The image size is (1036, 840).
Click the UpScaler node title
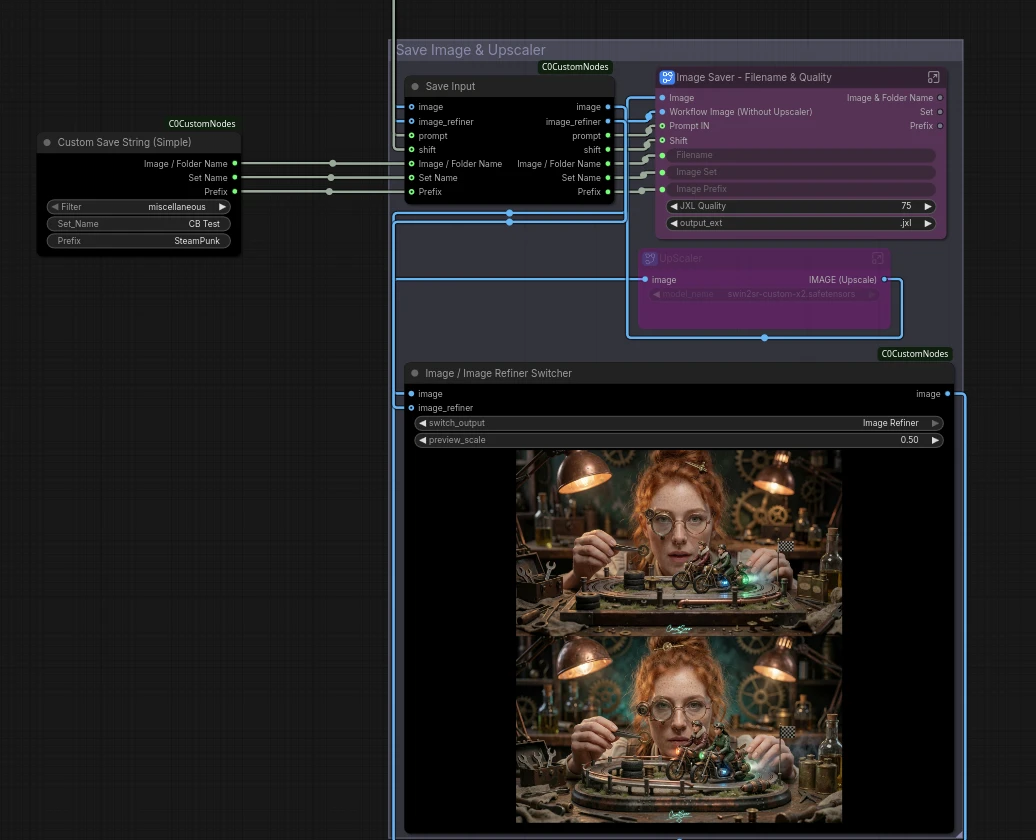click(681, 258)
